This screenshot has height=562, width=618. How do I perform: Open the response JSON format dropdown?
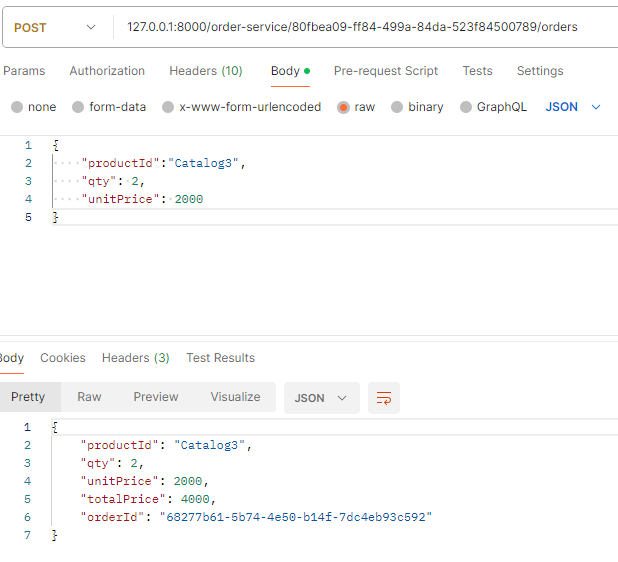(322, 398)
